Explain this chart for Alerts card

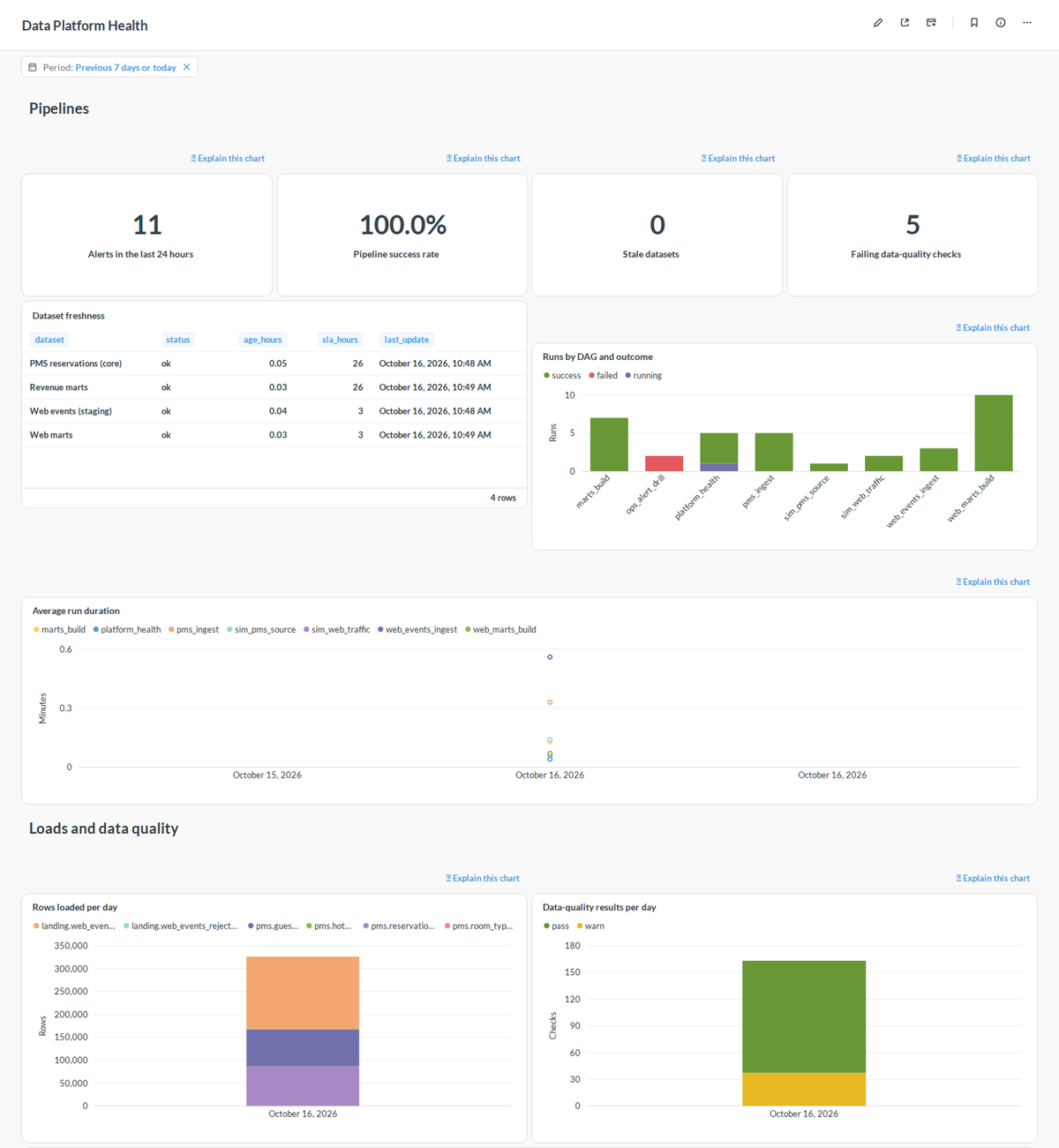point(228,159)
